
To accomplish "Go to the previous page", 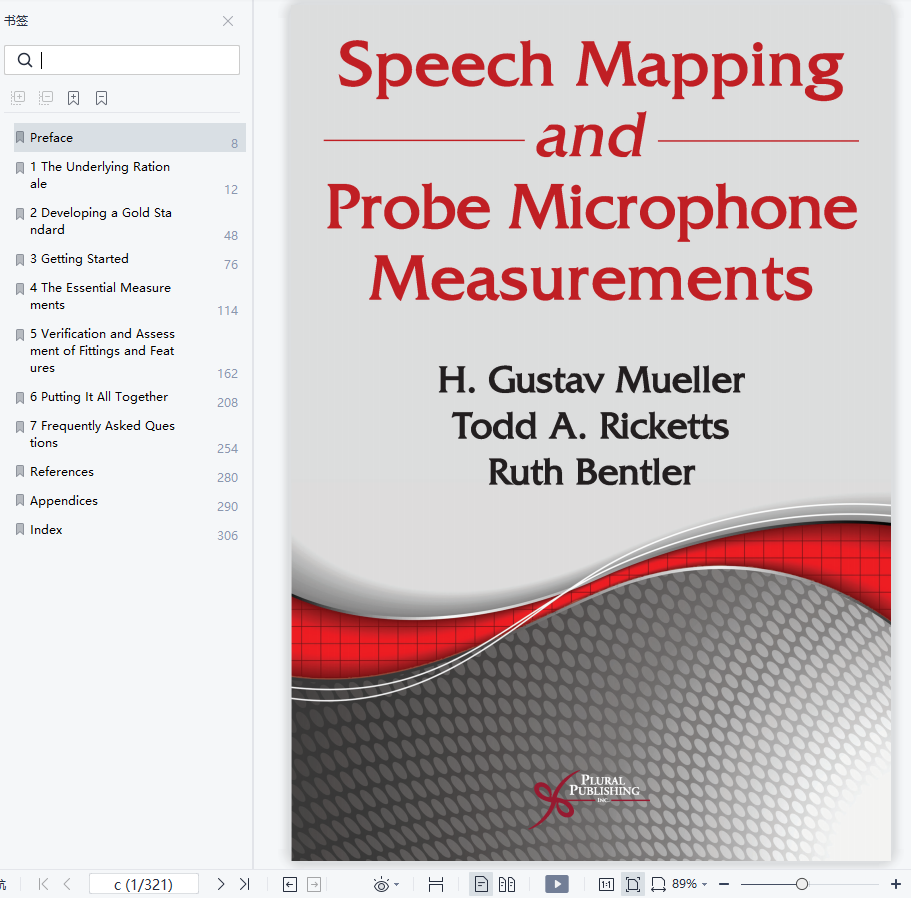I will (67, 884).
